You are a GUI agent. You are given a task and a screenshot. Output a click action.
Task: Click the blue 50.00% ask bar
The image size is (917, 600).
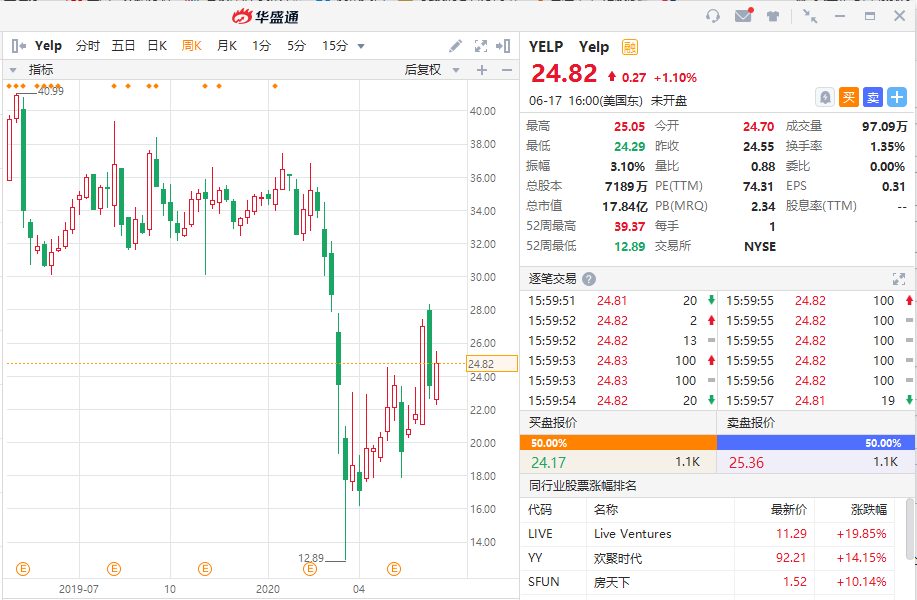point(816,443)
